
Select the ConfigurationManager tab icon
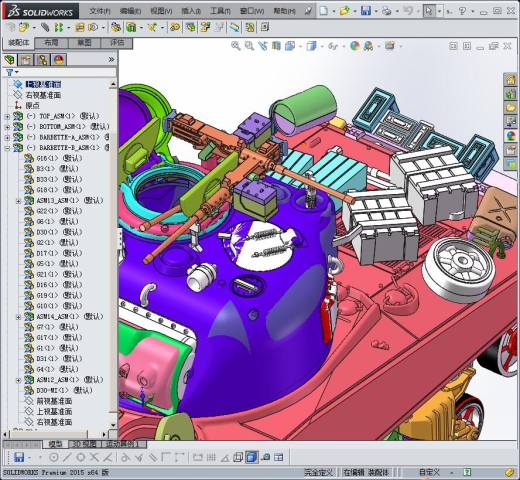coord(42,60)
